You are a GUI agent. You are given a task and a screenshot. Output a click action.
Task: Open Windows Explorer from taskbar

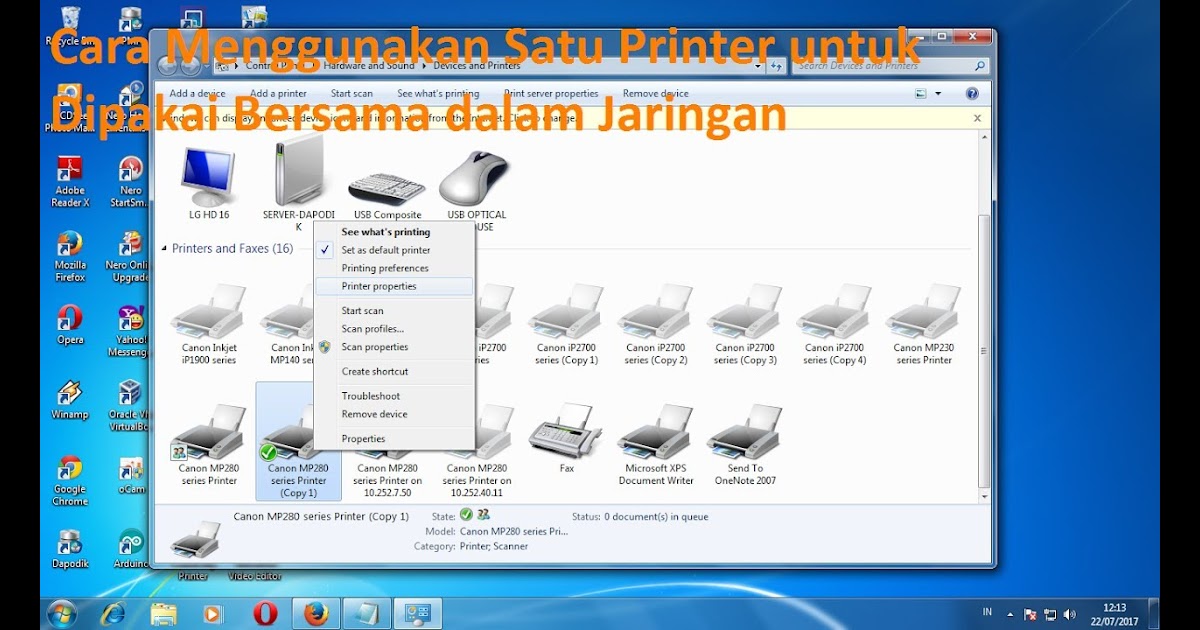click(x=163, y=613)
